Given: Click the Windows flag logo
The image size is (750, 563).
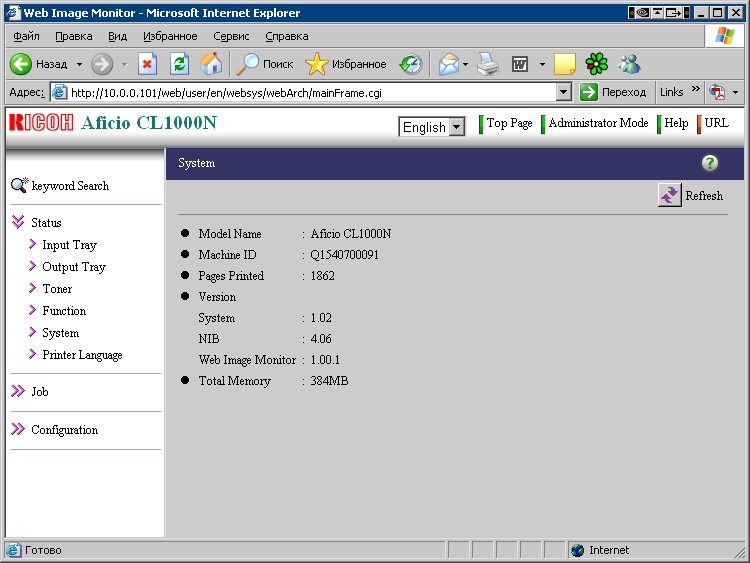Looking at the screenshot, I should [724, 36].
